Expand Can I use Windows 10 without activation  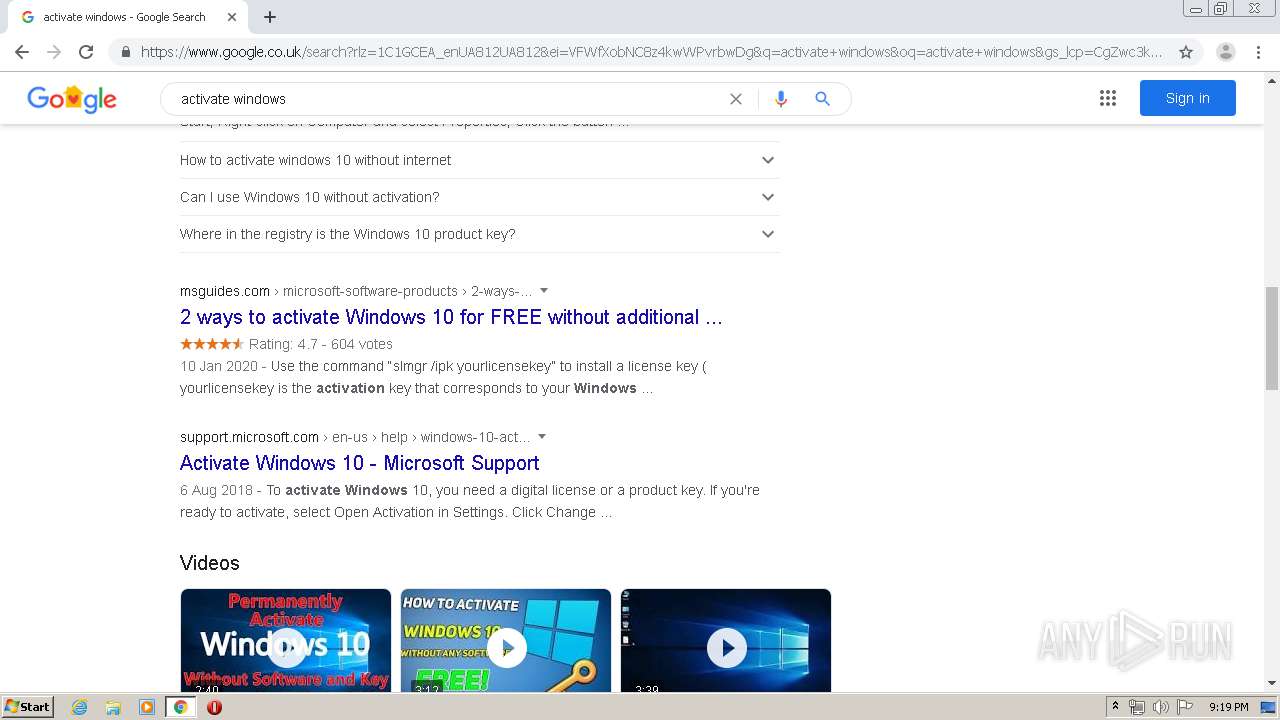(x=479, y=197)
